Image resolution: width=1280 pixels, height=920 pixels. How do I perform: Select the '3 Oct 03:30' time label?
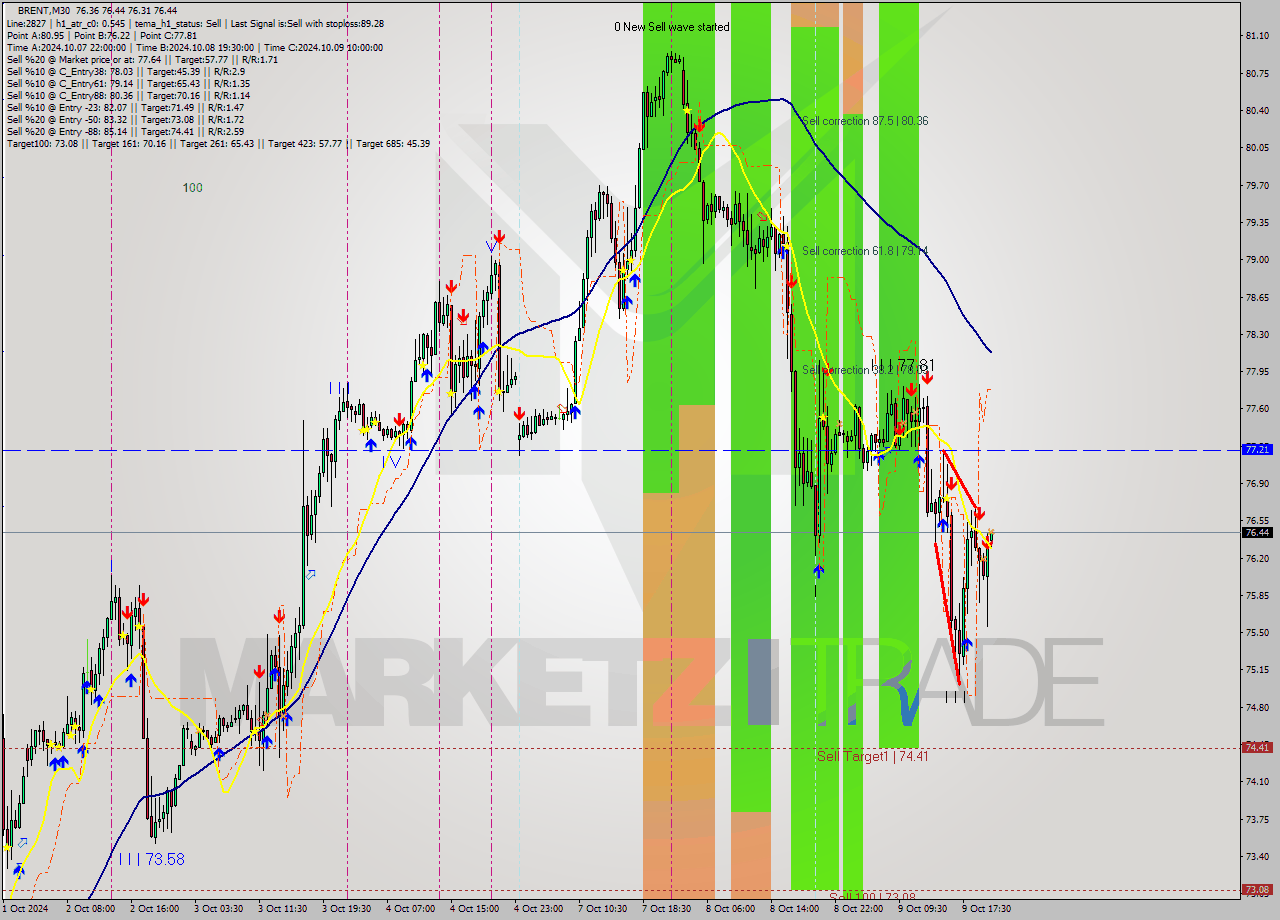218,909
